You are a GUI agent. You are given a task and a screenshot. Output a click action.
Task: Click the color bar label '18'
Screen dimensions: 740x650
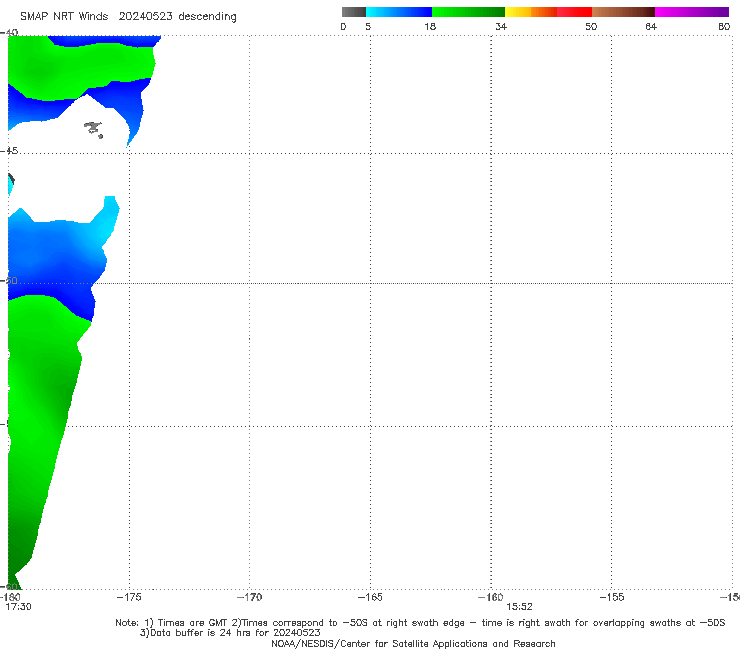pyautogui.click(x=430, y=26)
